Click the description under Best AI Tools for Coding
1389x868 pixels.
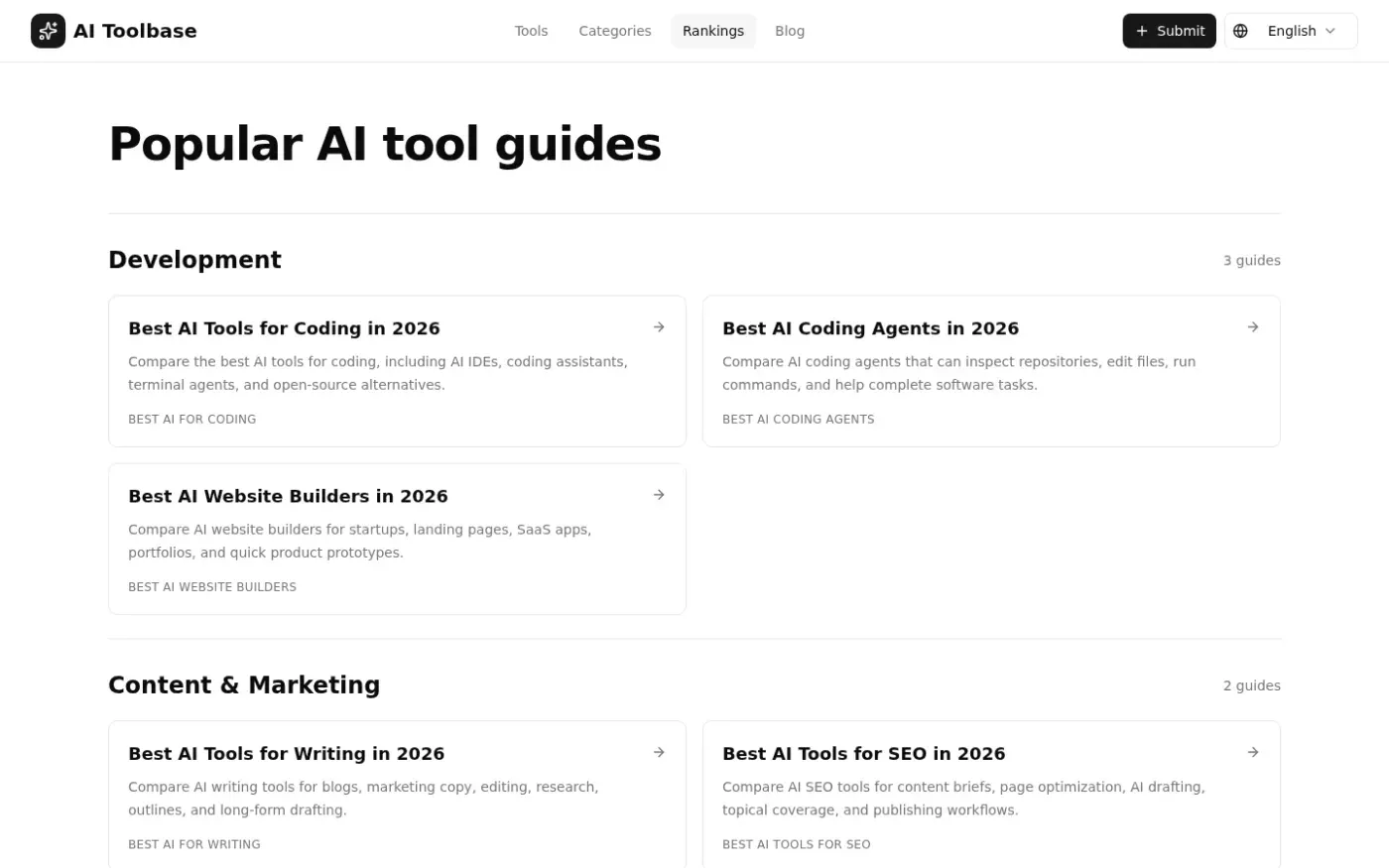pos(377,373)
